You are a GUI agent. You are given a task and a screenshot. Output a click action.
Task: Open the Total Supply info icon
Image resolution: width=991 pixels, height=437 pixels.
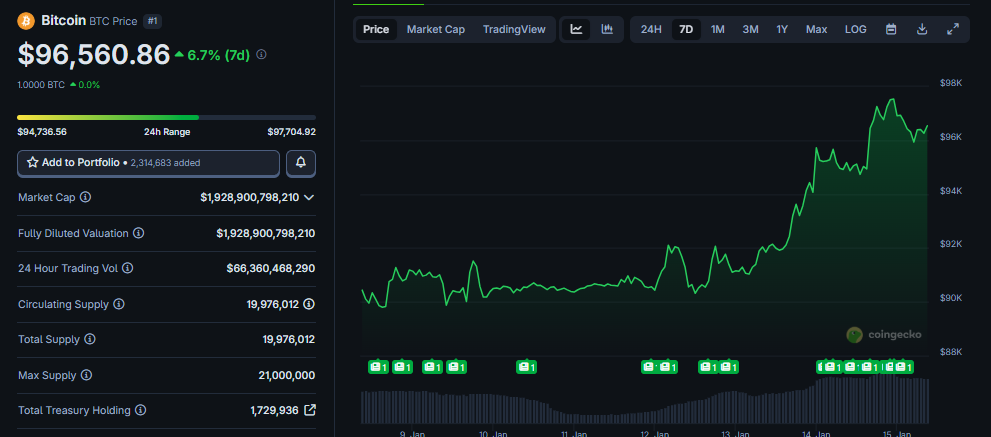tap(90, 340)
